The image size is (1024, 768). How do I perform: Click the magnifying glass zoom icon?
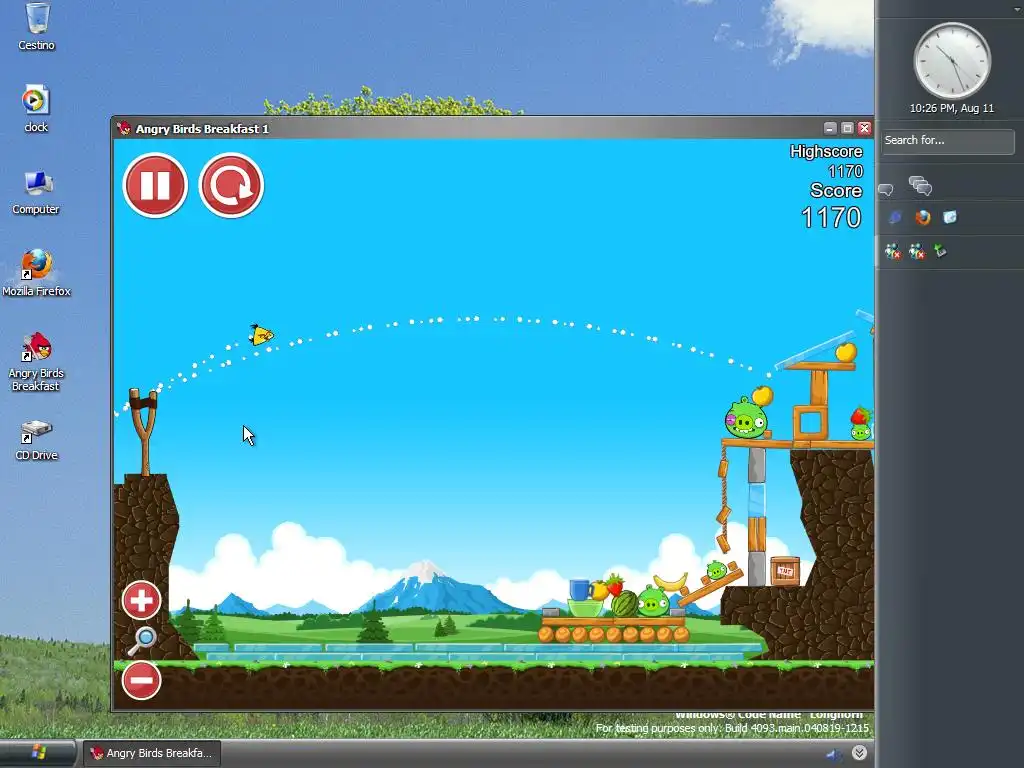click(x=142, y=641)
